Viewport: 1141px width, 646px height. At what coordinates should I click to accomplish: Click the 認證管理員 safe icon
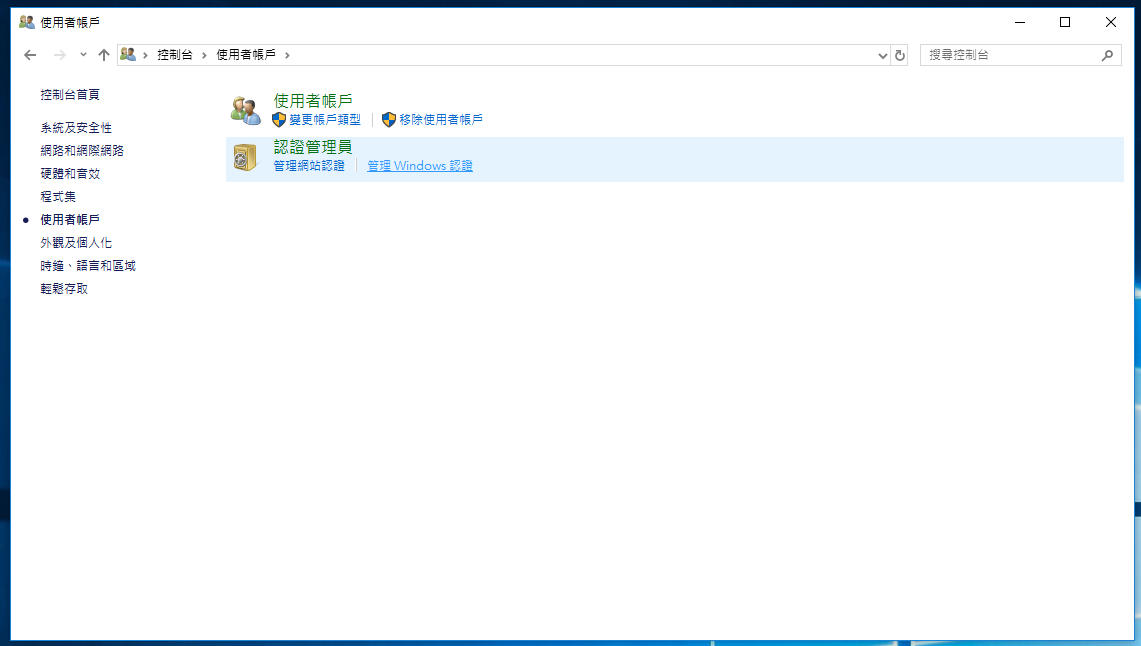[x=245, y=157]
